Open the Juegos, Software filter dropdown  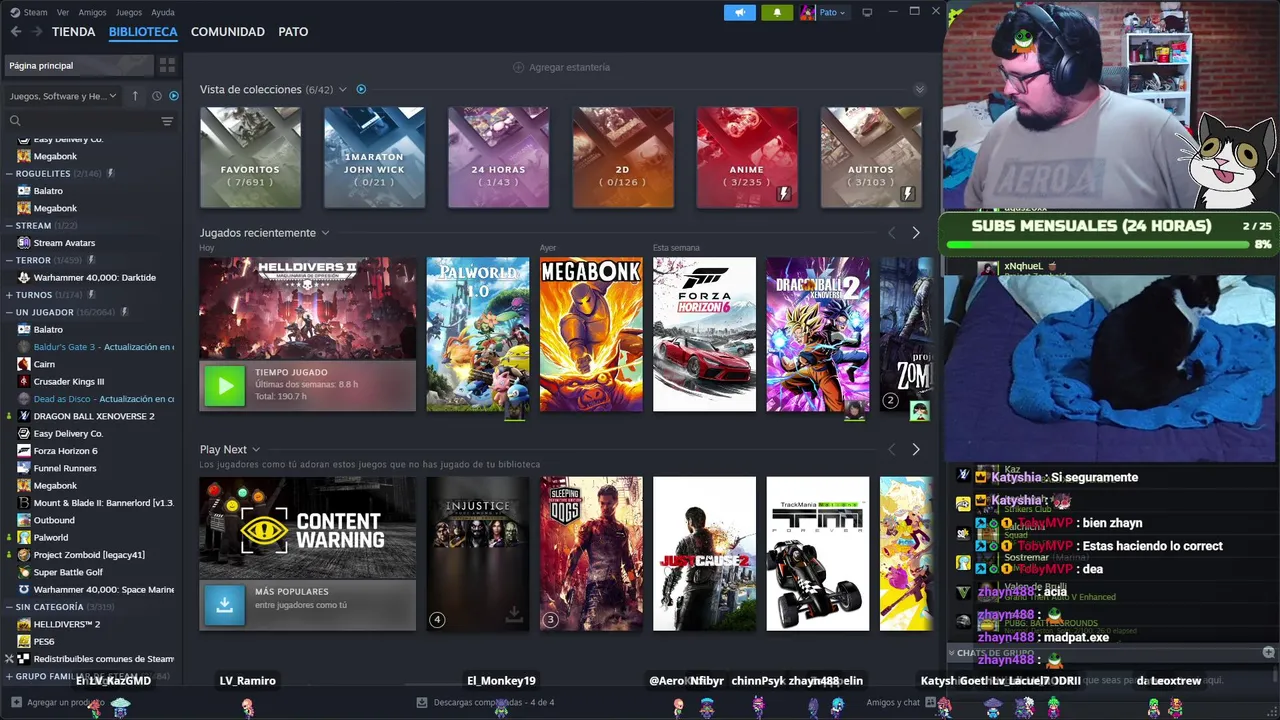(63, 96)
